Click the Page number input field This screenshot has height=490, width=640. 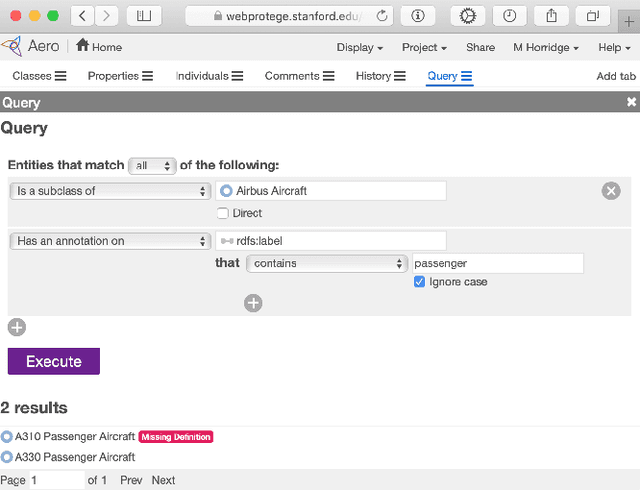[57, 480]
